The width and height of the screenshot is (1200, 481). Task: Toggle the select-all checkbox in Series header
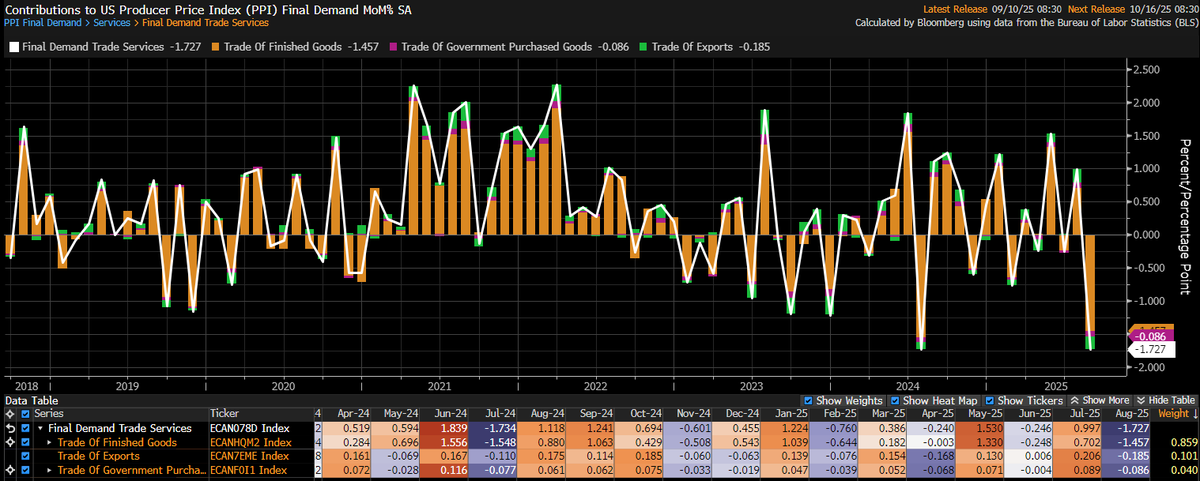27,413
